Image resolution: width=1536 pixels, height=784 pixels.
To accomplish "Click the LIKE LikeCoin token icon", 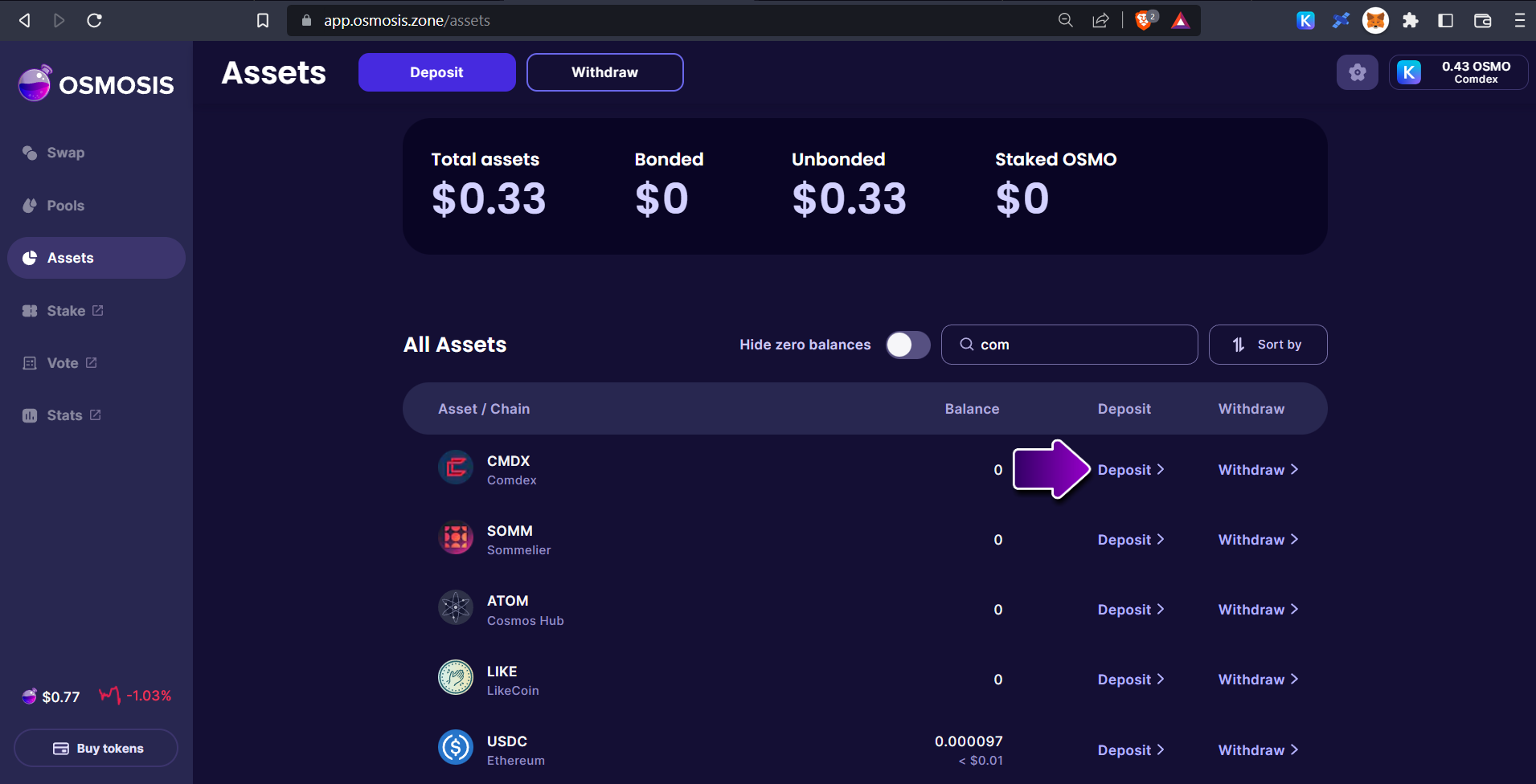I will tap(456, 677).
